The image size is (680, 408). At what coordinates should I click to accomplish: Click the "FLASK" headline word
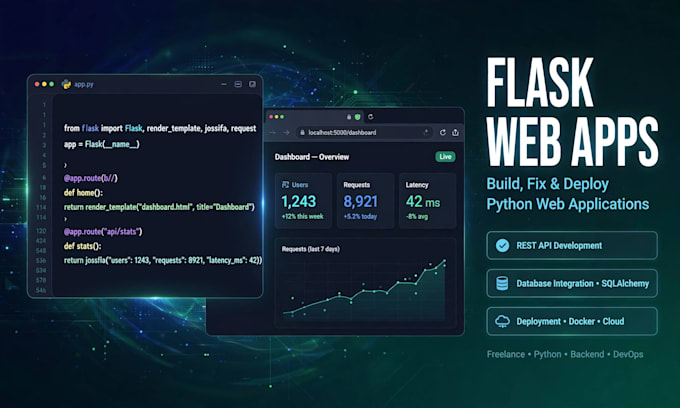tap(540, 82)
